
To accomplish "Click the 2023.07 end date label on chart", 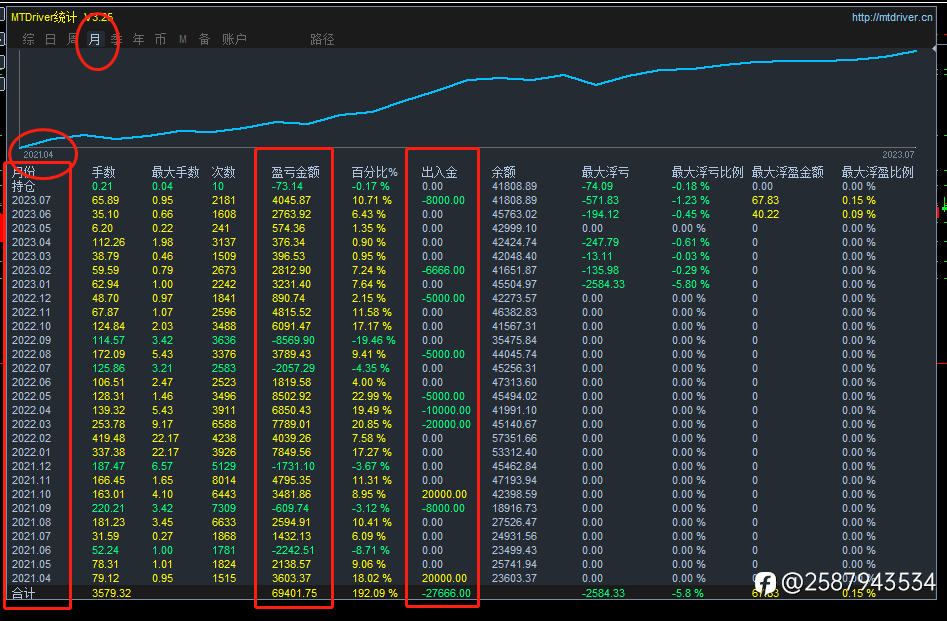I will (x=898, y=155).
